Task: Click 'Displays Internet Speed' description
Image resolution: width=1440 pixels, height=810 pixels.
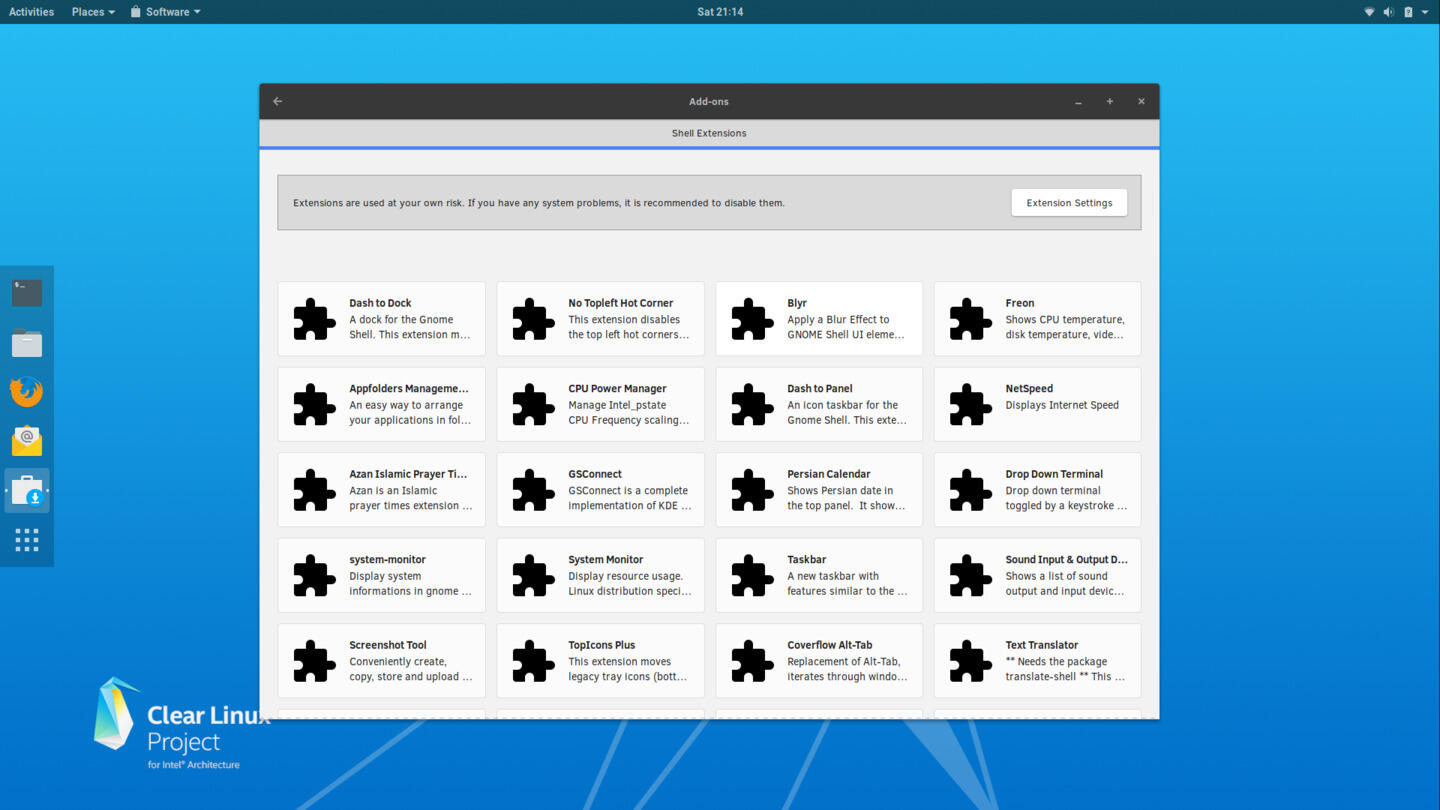Action: point(1062,405)
